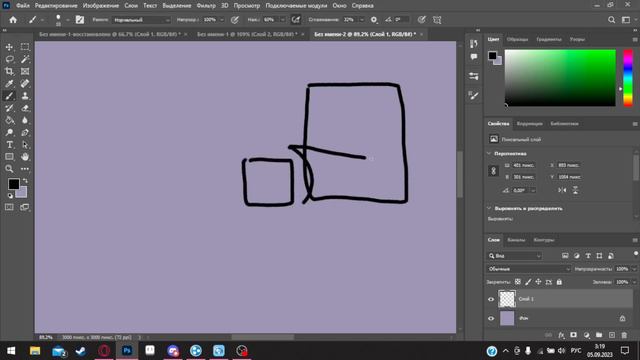This screenshot has height=360, width=640.
Task: Select the Move tool
Action: [x=9, y=47]
